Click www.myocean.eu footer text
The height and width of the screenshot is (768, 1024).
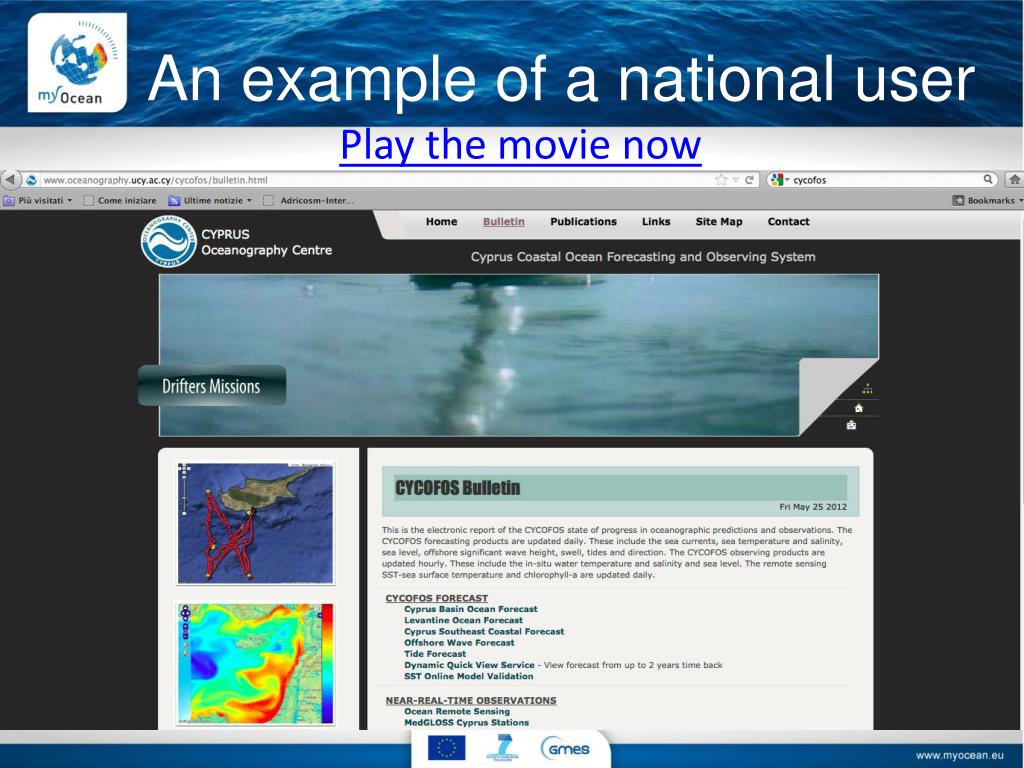(959, 756)
